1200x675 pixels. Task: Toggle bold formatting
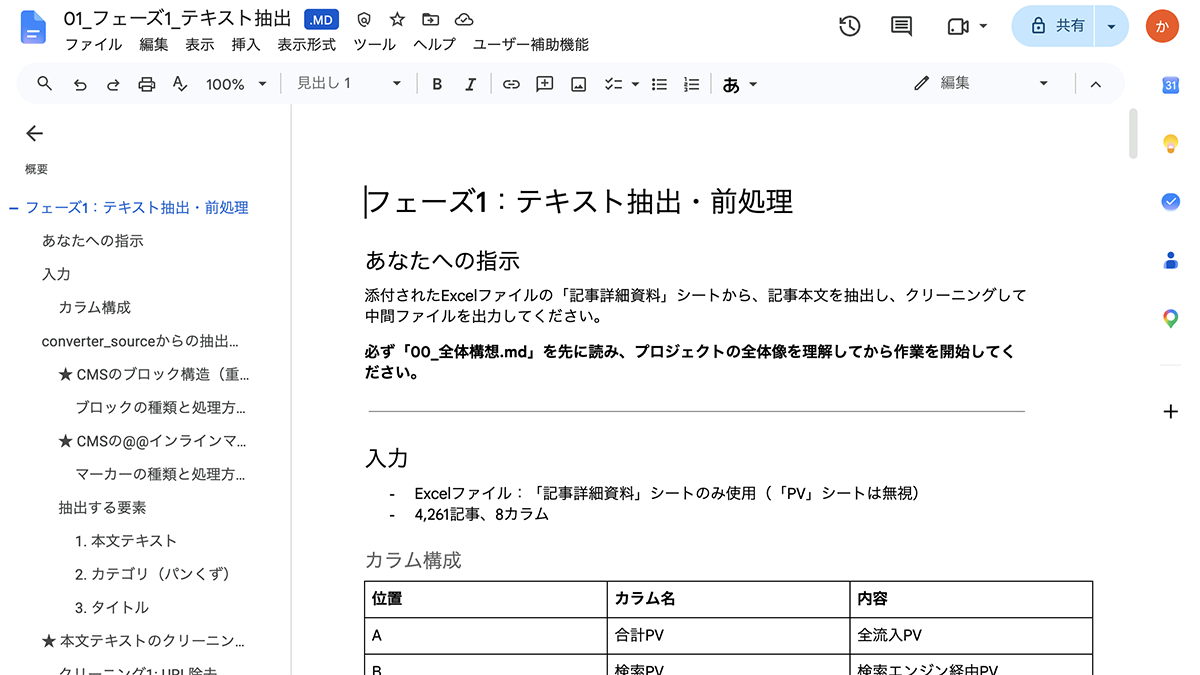tap(437, 84)
